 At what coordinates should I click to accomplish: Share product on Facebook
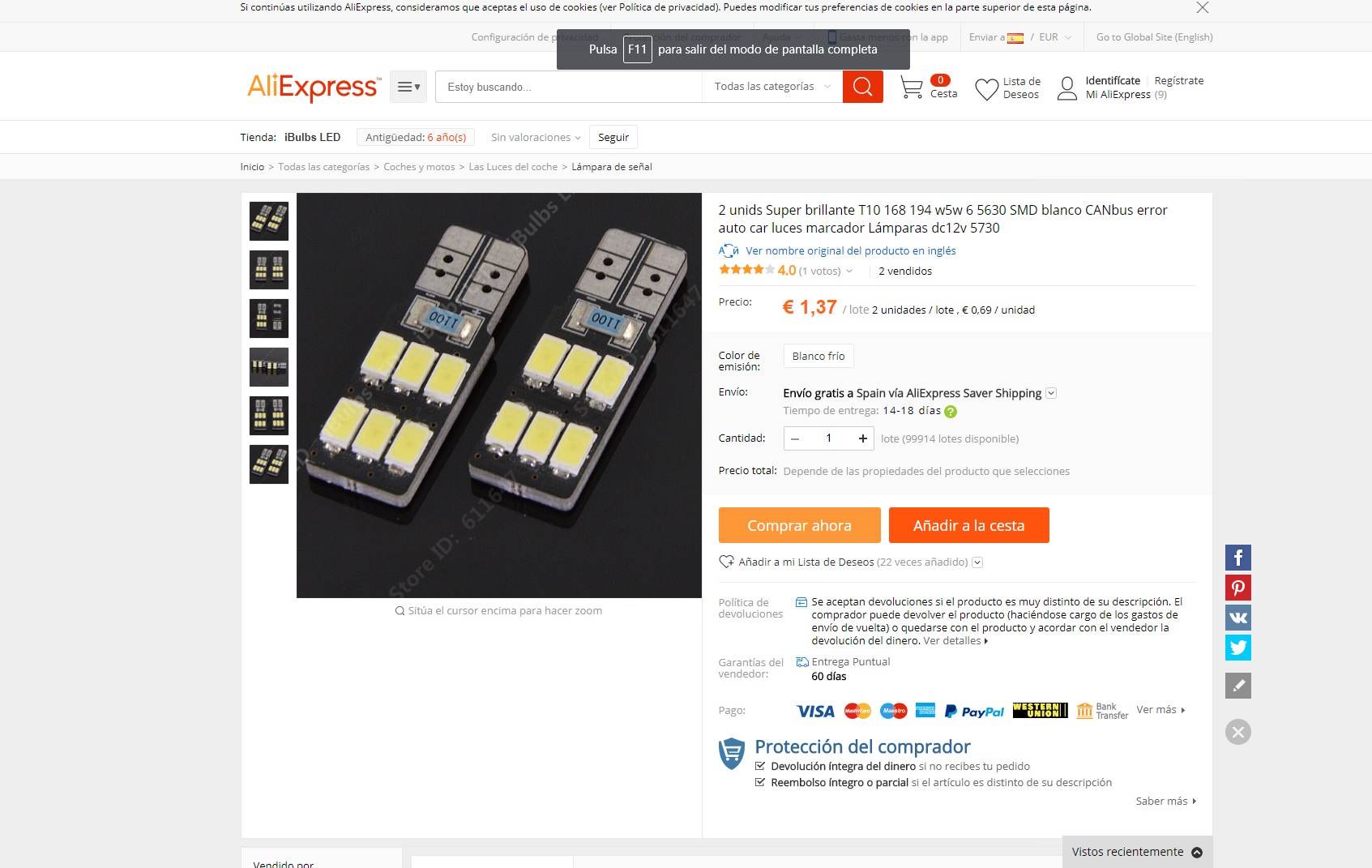point(1237,558)
